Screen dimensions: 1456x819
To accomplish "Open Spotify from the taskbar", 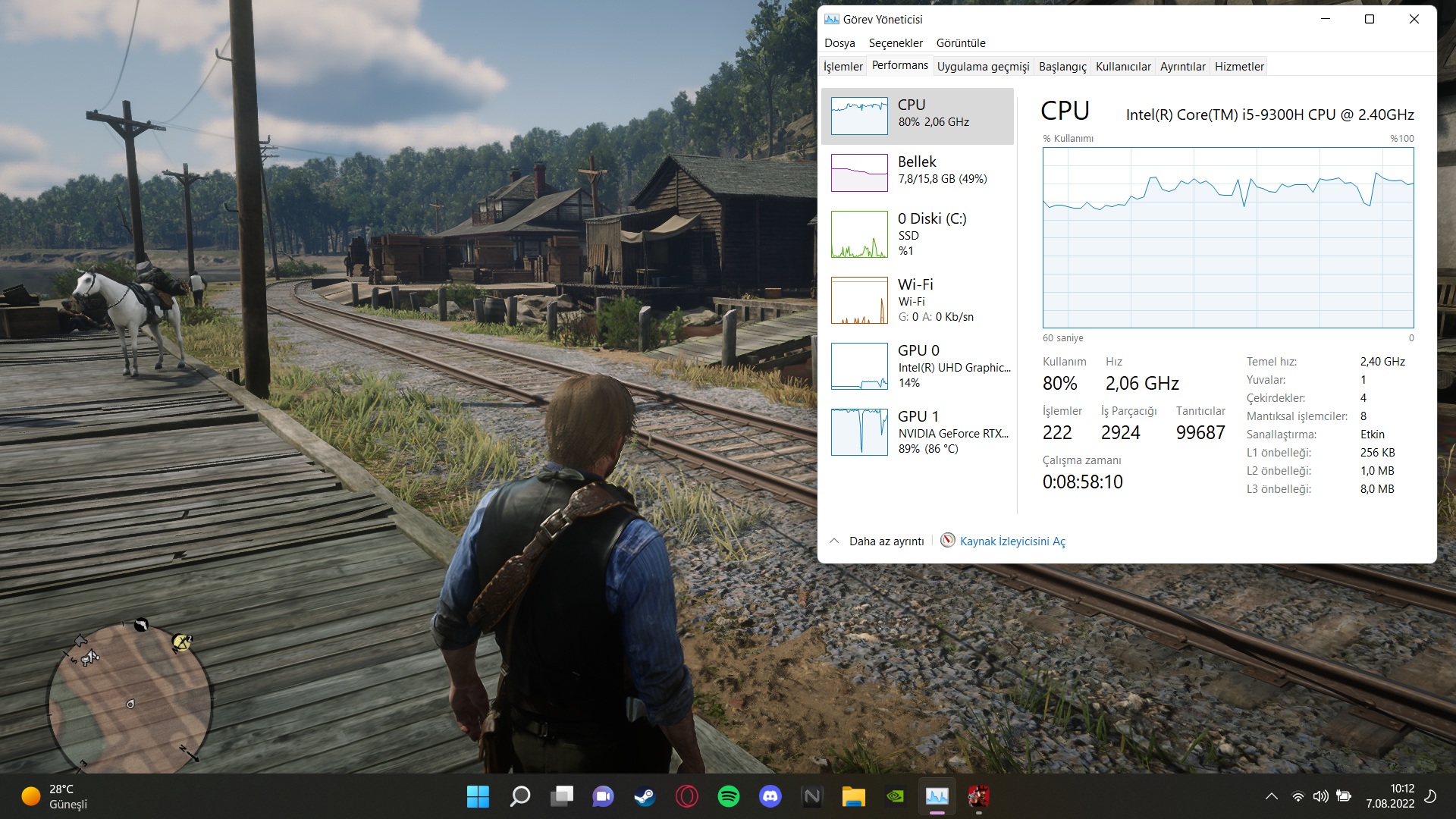I will [x=728, y=796].
